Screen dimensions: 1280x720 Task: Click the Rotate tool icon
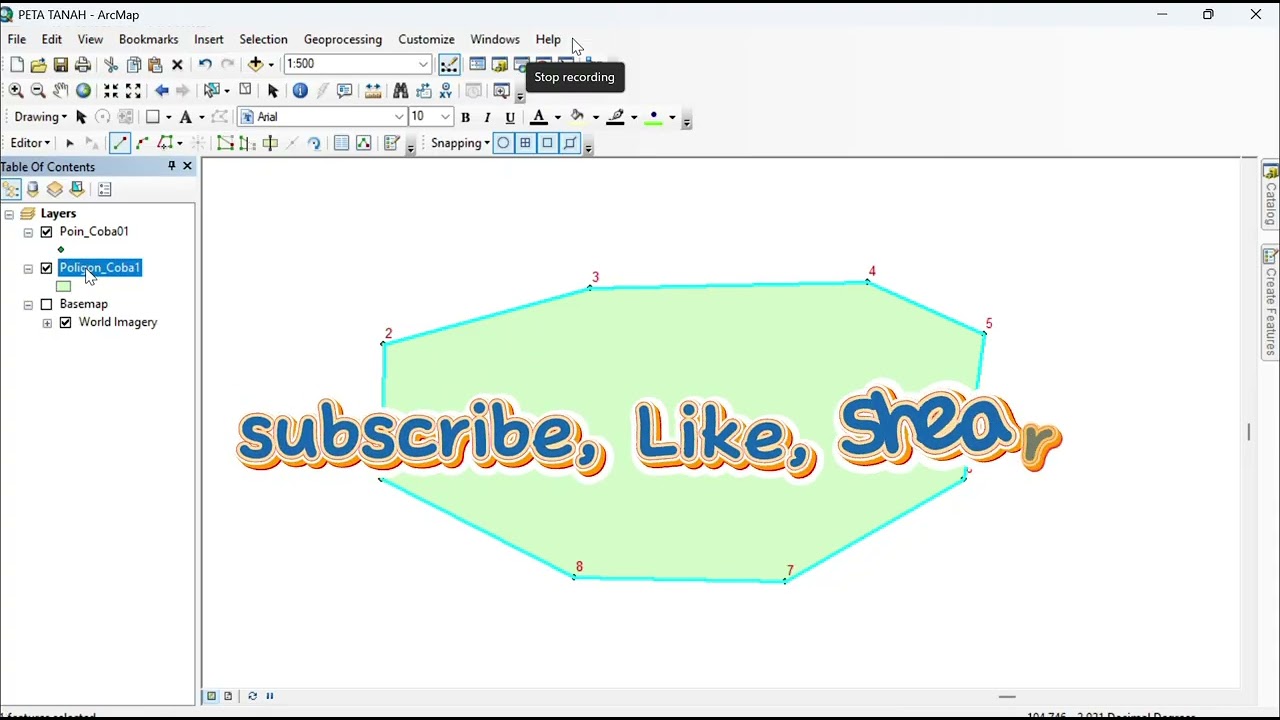pyautogui.click(x=314, y=143)
